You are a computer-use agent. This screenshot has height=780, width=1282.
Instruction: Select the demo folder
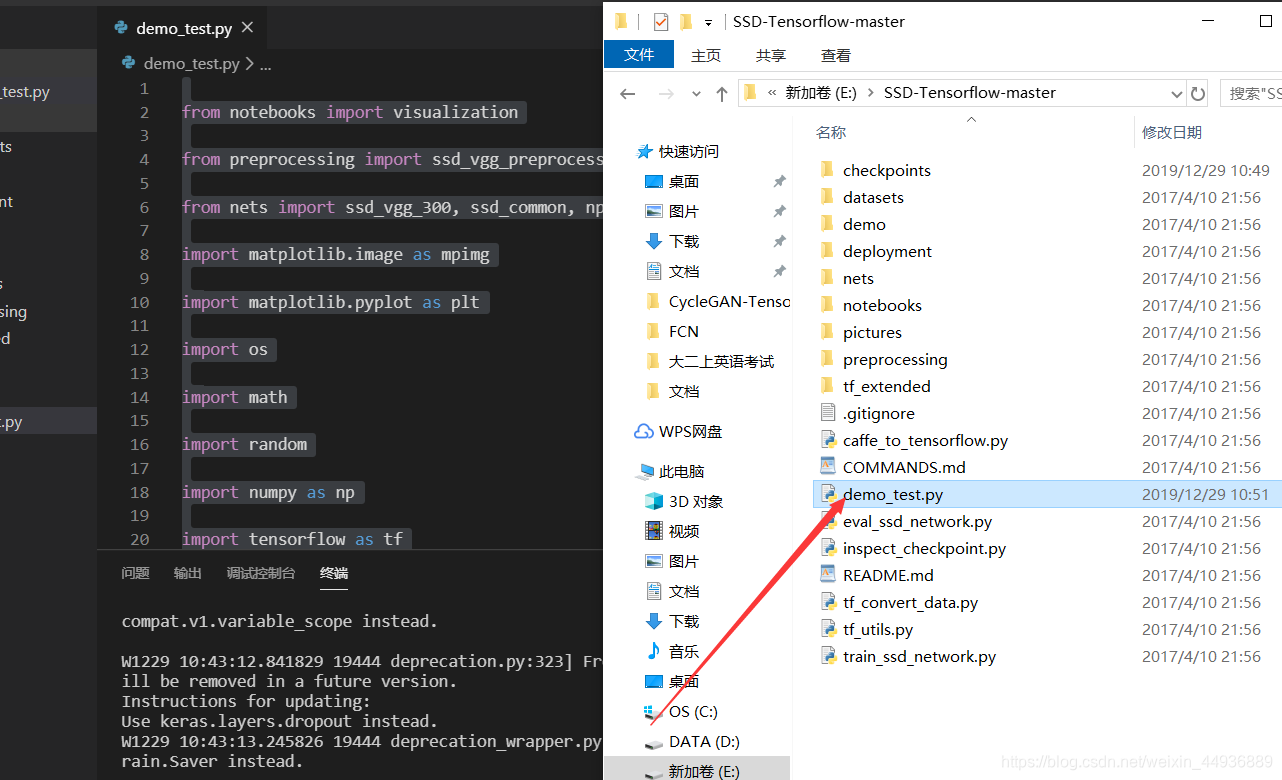[x=864, y=224]
